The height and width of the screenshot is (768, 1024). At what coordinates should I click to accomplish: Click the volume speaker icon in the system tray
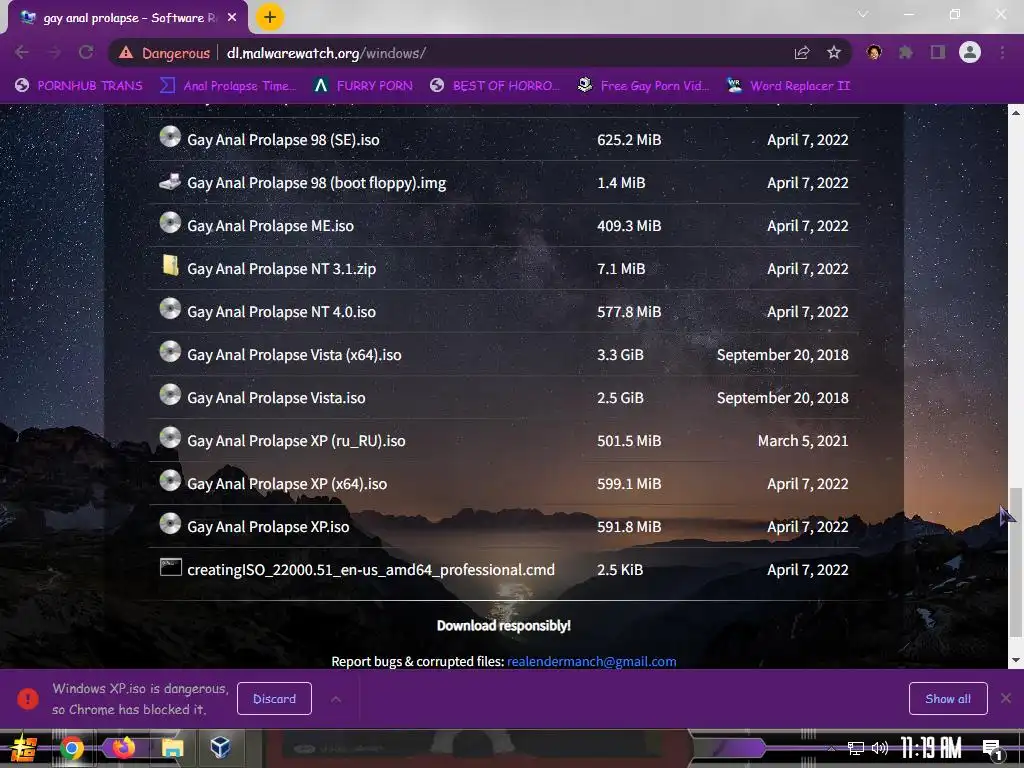point(880,748)
